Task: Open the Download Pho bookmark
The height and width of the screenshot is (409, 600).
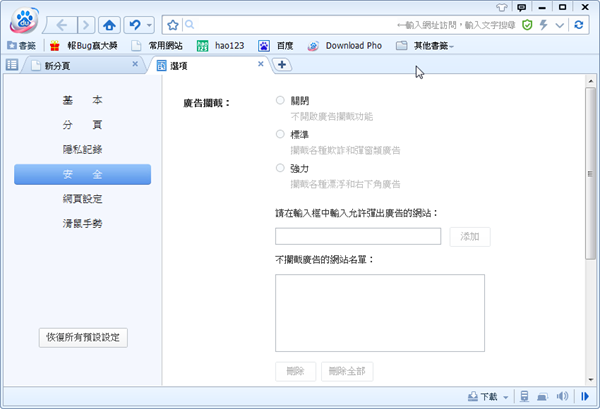Action: click(x=345, y=46)
